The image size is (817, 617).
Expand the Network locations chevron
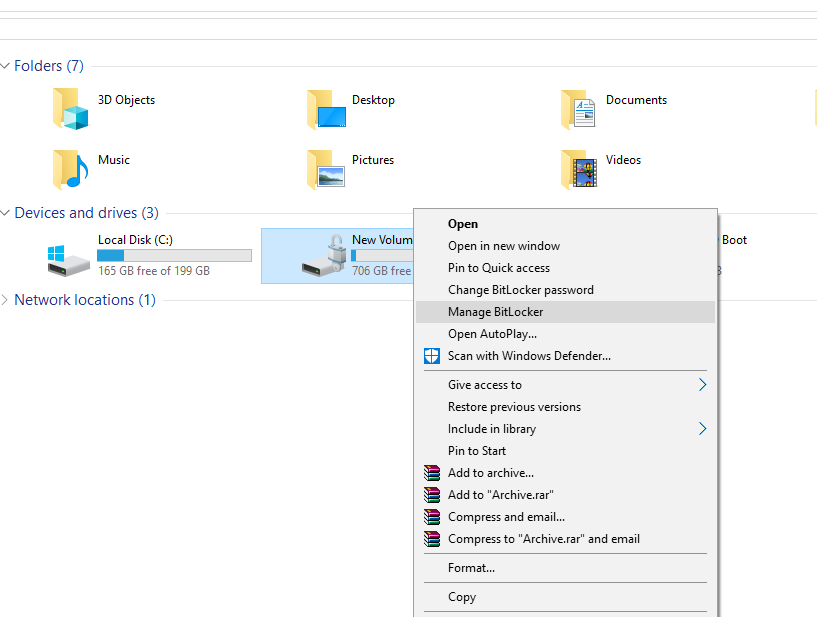click(5, 300)
